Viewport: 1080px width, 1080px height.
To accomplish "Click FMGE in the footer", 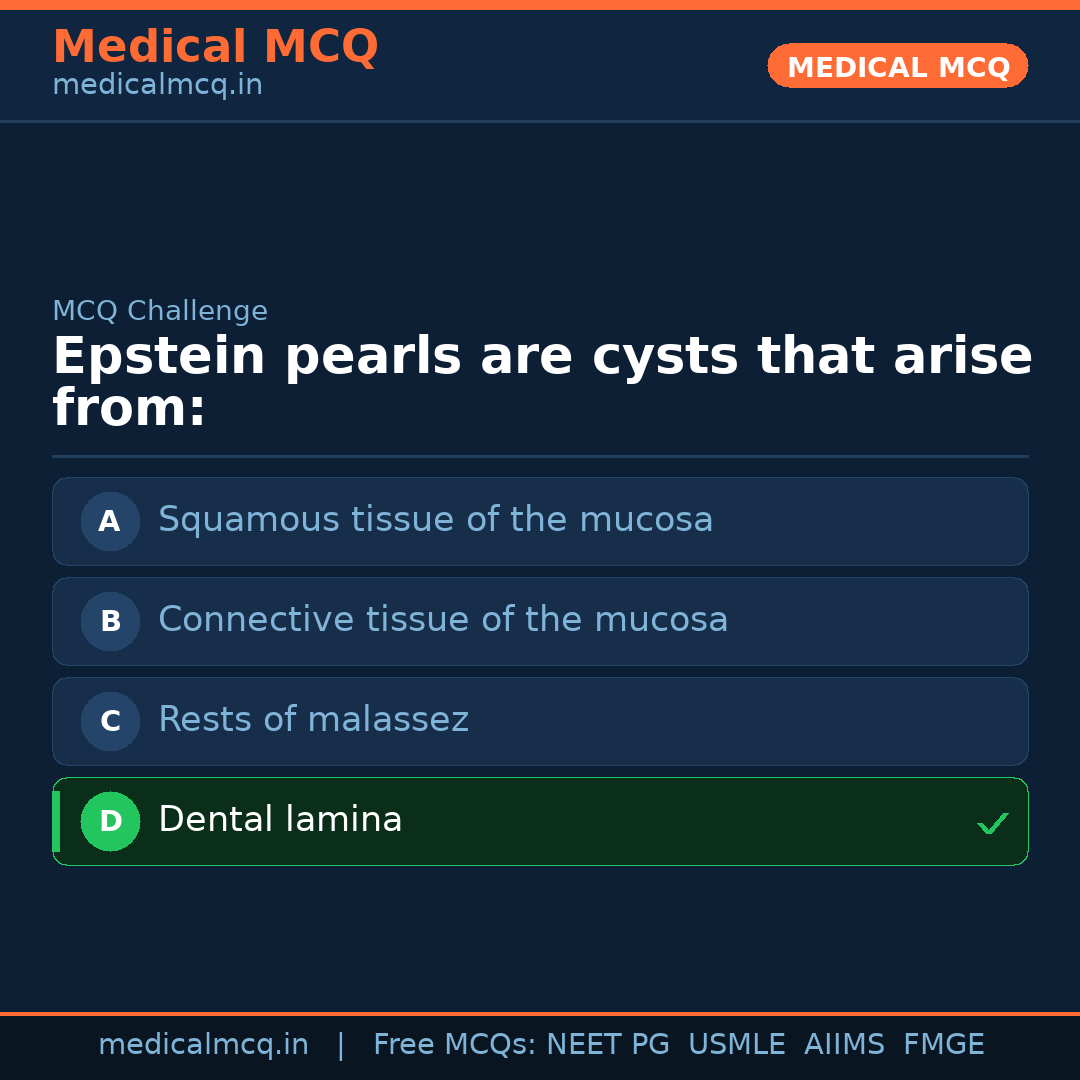I will [943, 1045].
